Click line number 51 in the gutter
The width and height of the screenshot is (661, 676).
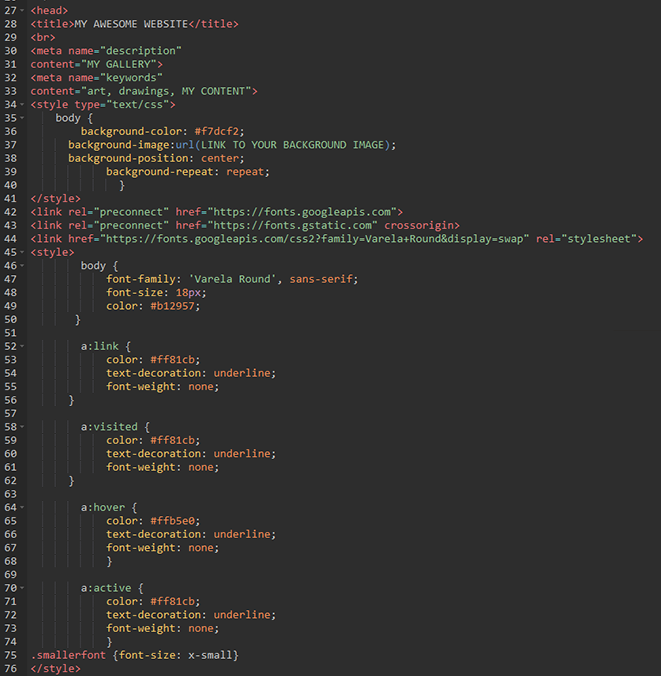point(10,333)
